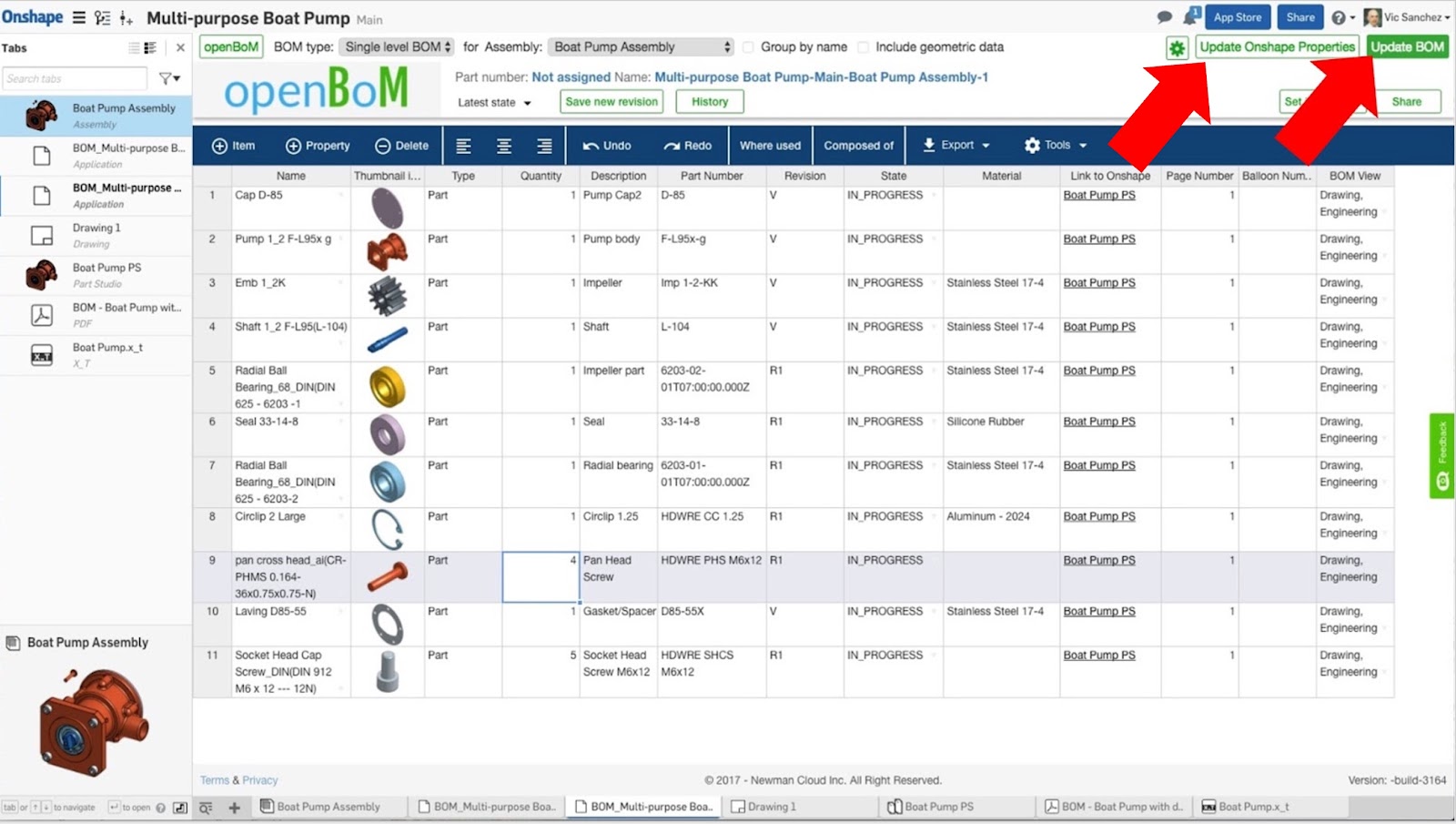Show the Where used view
Viewport: 1456px width, 824px height.
(x=770, y=146)
